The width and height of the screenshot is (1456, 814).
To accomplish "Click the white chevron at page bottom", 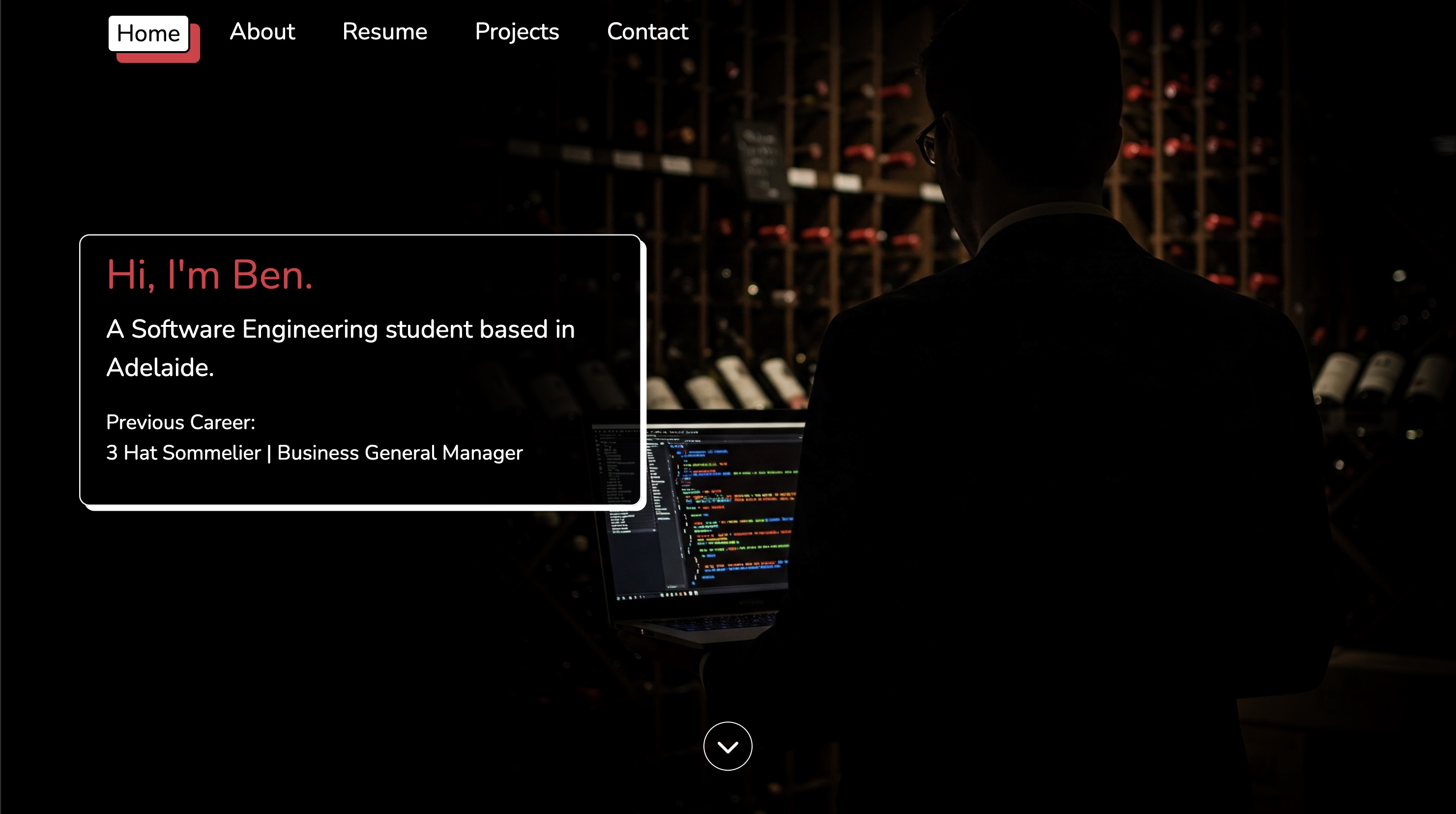I will (728, 747).
